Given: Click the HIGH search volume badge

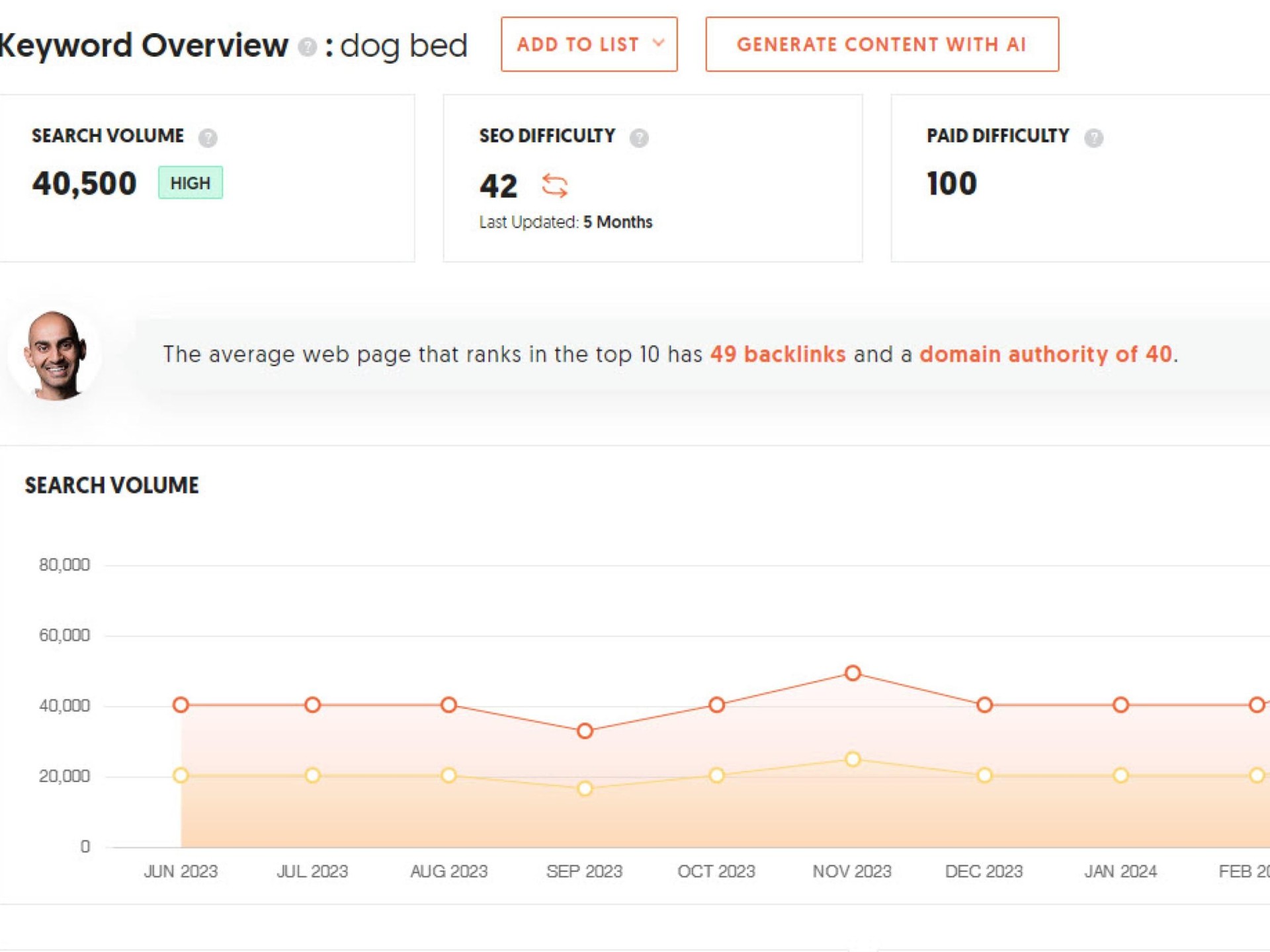Looking at the screenshot, I should click(190, 183).
